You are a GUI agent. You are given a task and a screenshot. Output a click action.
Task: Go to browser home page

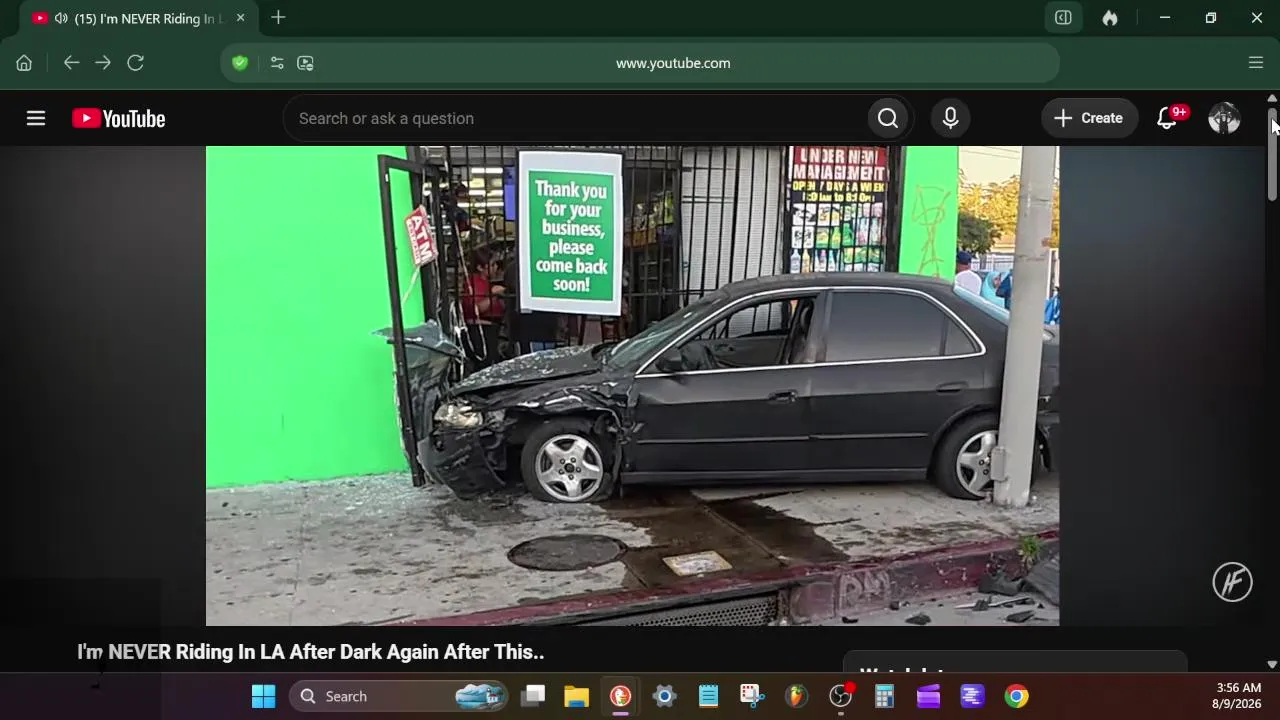tap(24, 63)
